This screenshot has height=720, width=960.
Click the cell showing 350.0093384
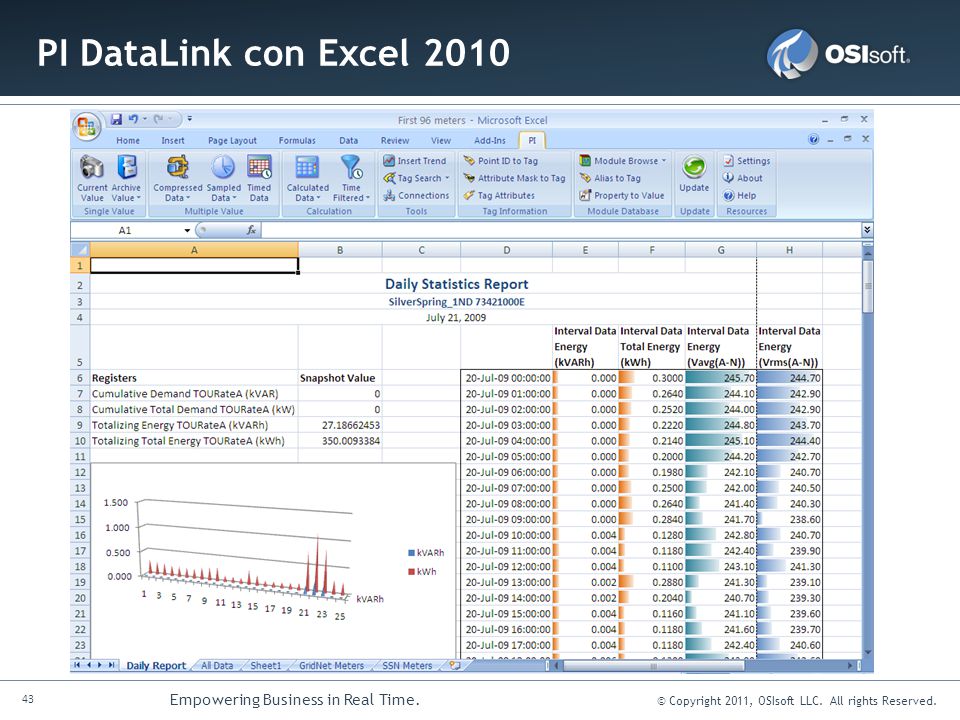tap(340, 441)
